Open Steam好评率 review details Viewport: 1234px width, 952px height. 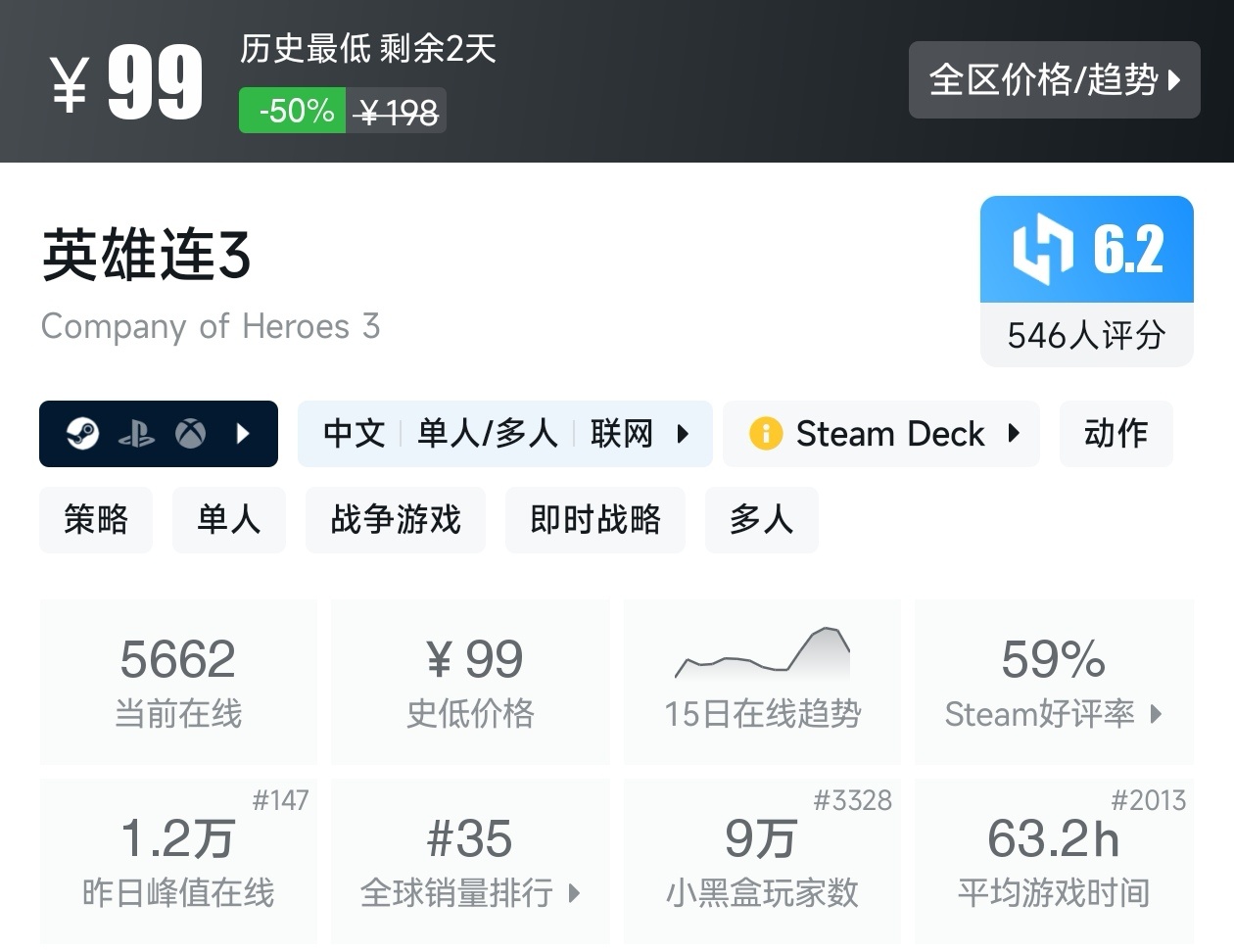1053,682
